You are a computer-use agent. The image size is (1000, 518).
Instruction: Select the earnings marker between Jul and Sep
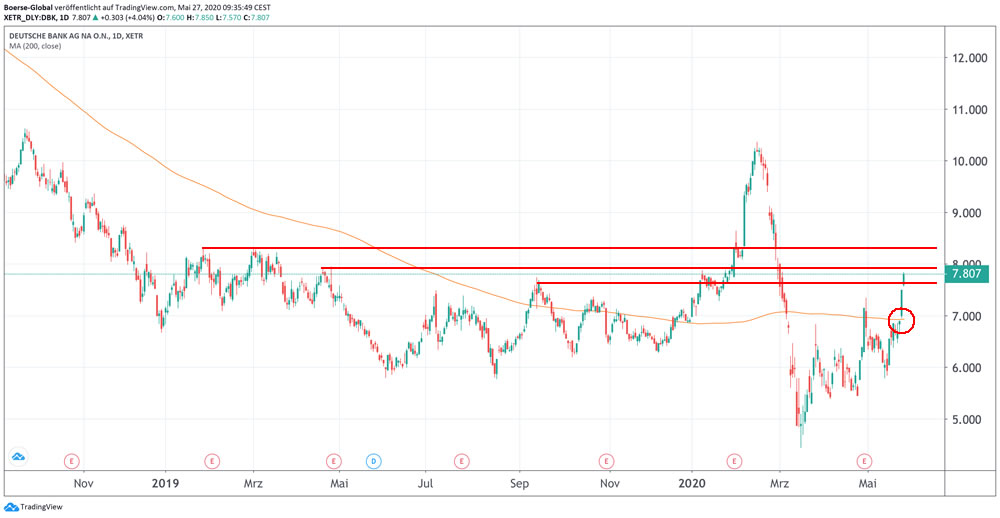click(x=461, y=460)
